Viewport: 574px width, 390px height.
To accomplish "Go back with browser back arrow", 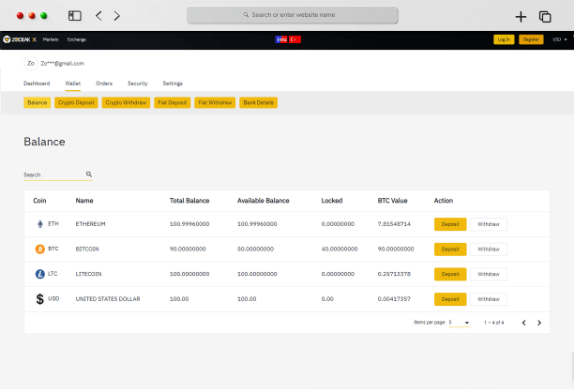I will (98, 16).
